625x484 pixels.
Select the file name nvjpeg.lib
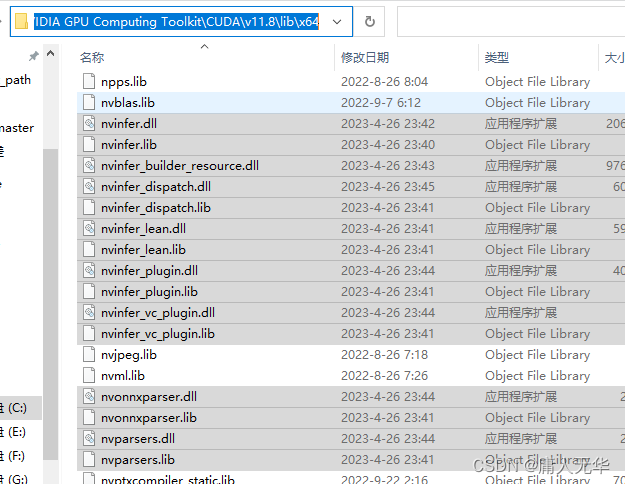point(129,355)
